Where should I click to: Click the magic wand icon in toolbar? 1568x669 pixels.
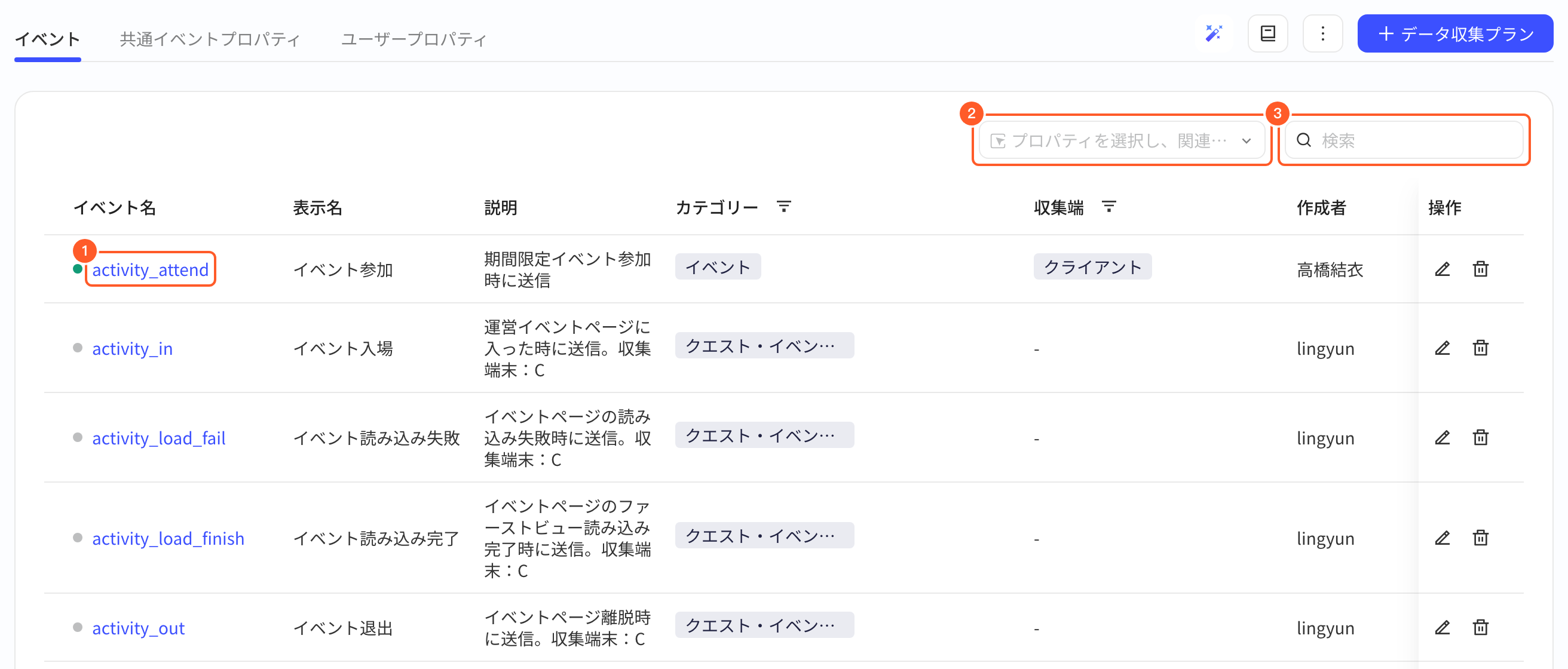click(1214, 33)
